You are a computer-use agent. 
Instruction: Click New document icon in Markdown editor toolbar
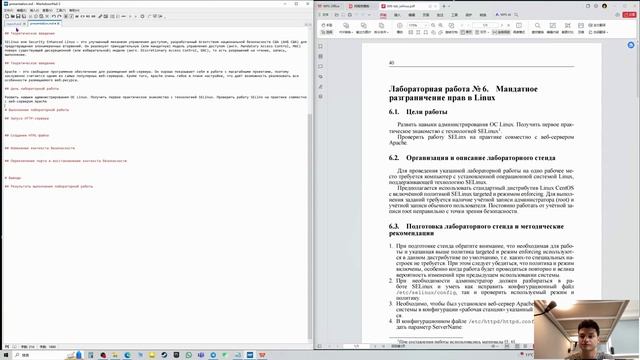7,16
